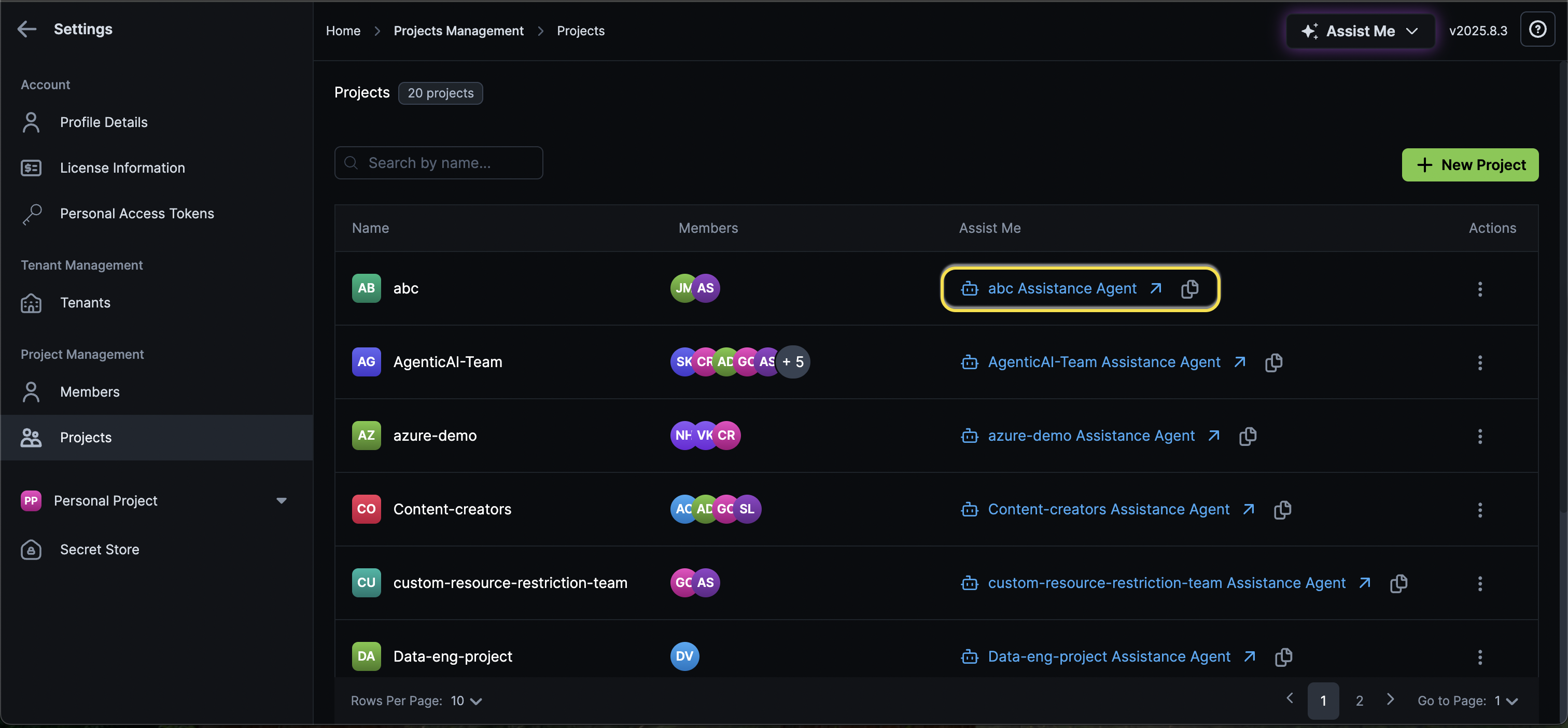Navigate to Members in Project Management
1568x728 pixels.
pos(90,392)
